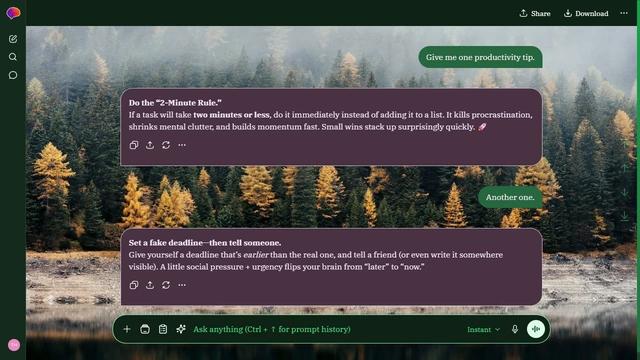
Task: Regenerate the fake deadline response
Action: click(x=166, y=285)
